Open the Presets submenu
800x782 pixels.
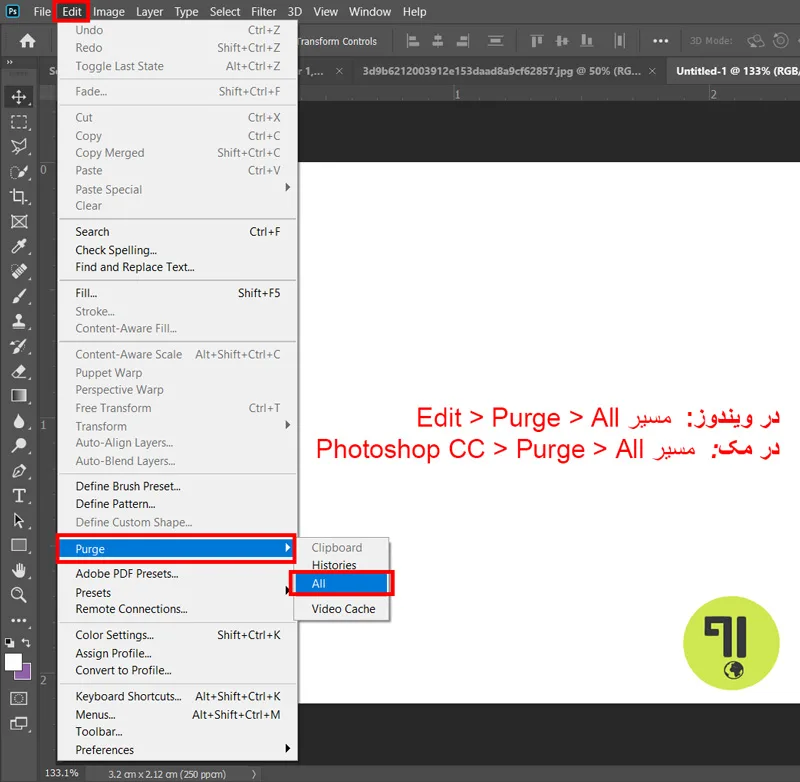[177, 592]
